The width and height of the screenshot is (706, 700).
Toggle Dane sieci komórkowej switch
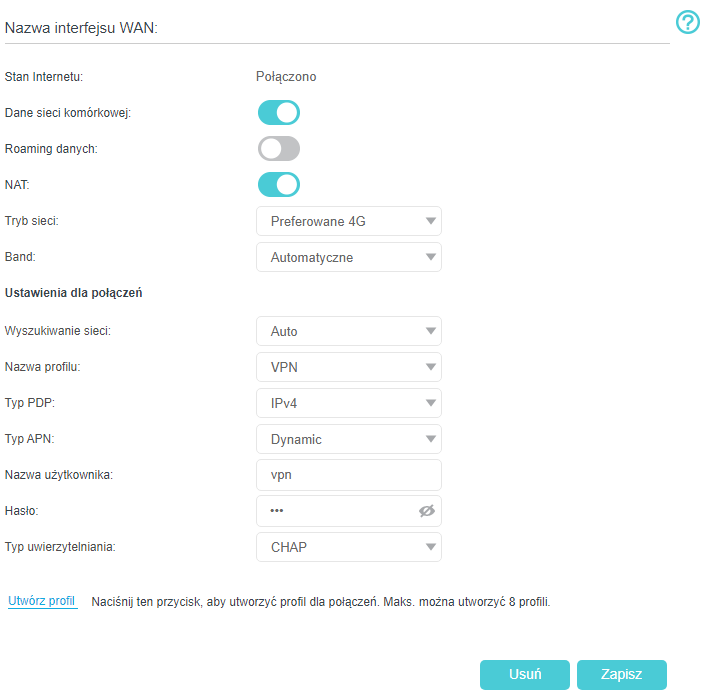pyautogui.click(x=279, y=112)
